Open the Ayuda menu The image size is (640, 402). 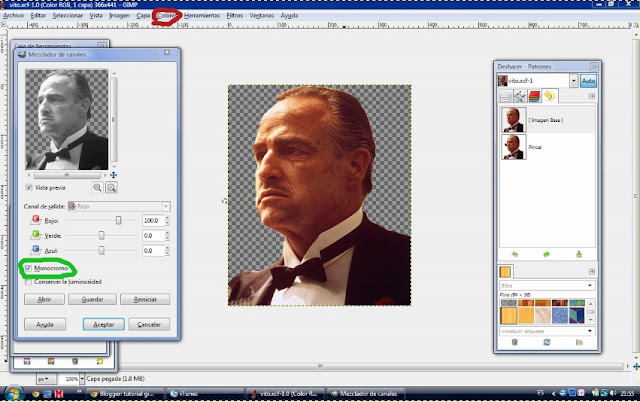(289, 16)
